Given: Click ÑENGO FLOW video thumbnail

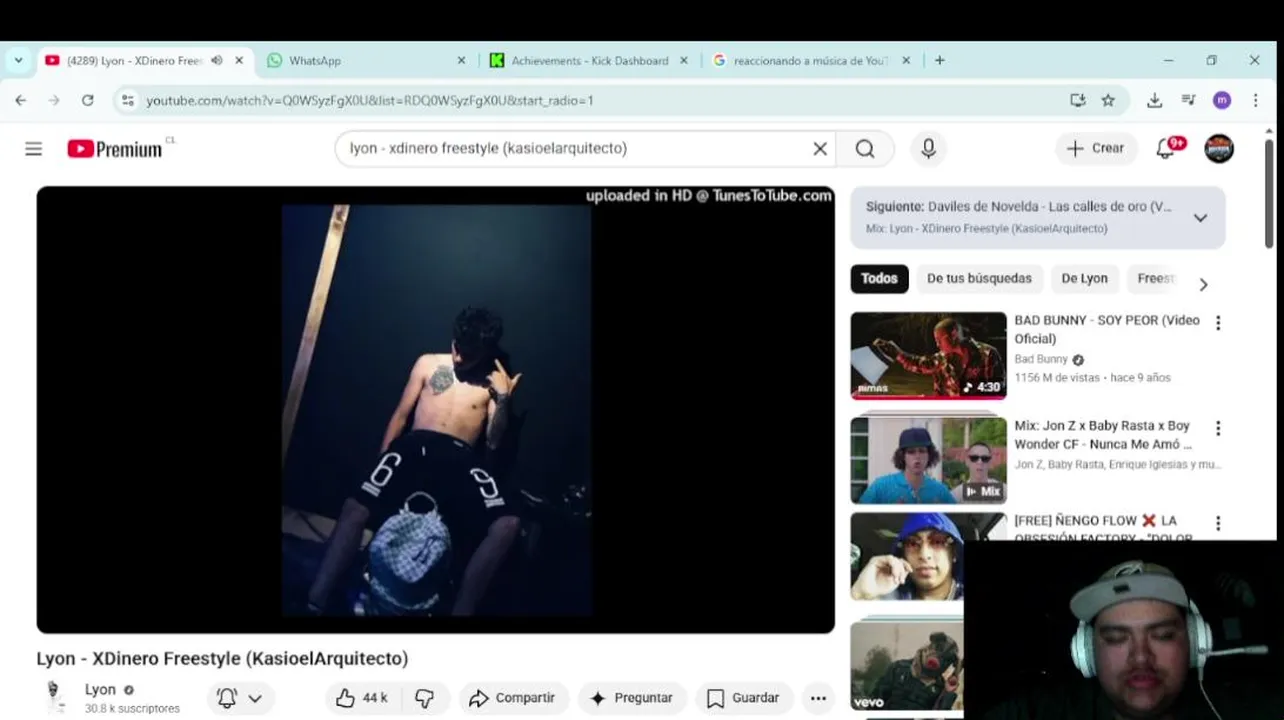Looking at the screenshot, I should [x=907, y=557].
